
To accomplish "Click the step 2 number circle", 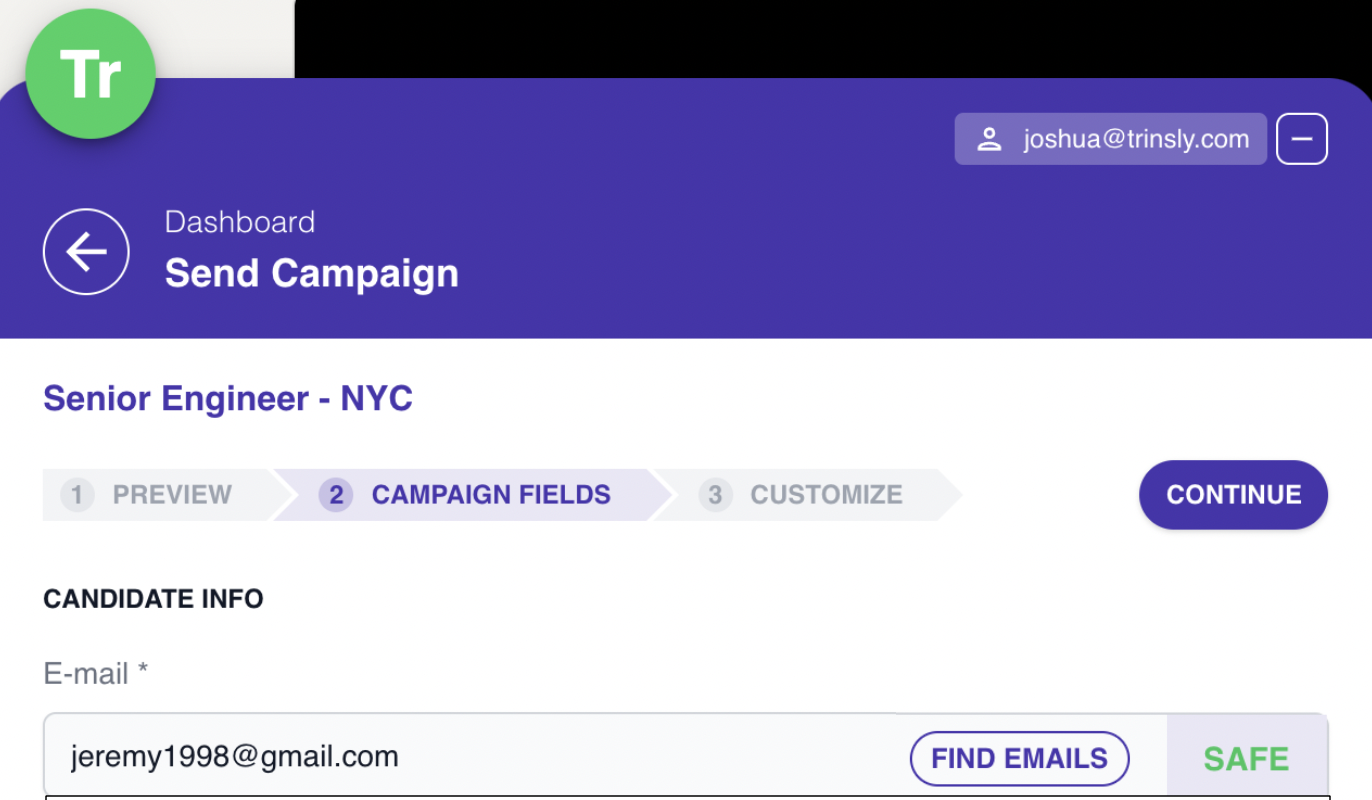I will click(x=336, y=495).
